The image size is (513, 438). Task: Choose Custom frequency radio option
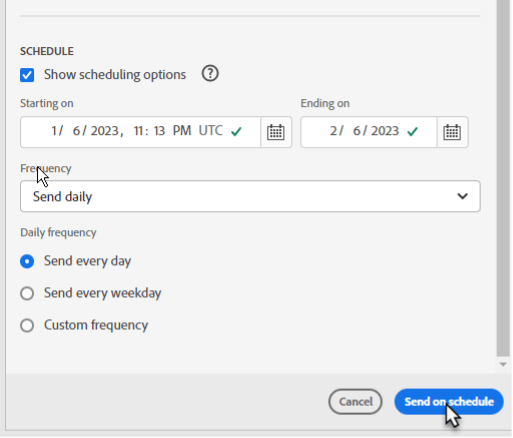pyautogui.click(x=27, y=325)
